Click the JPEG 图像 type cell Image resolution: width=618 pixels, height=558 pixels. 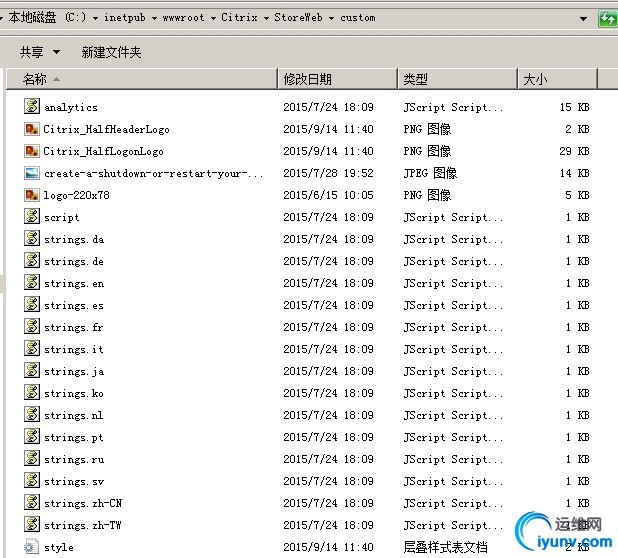[430, 173]
